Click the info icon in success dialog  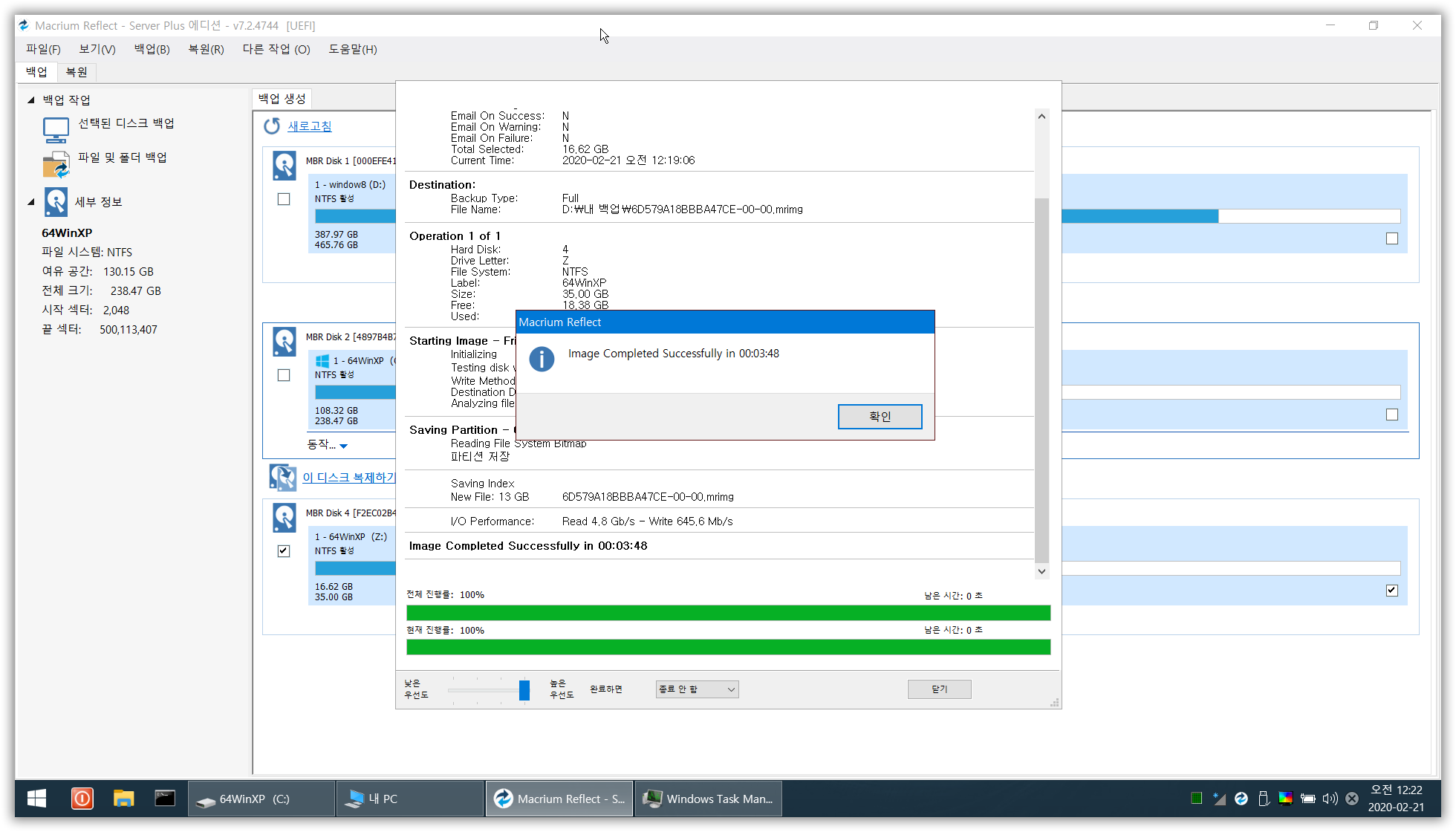click(542, 359)
